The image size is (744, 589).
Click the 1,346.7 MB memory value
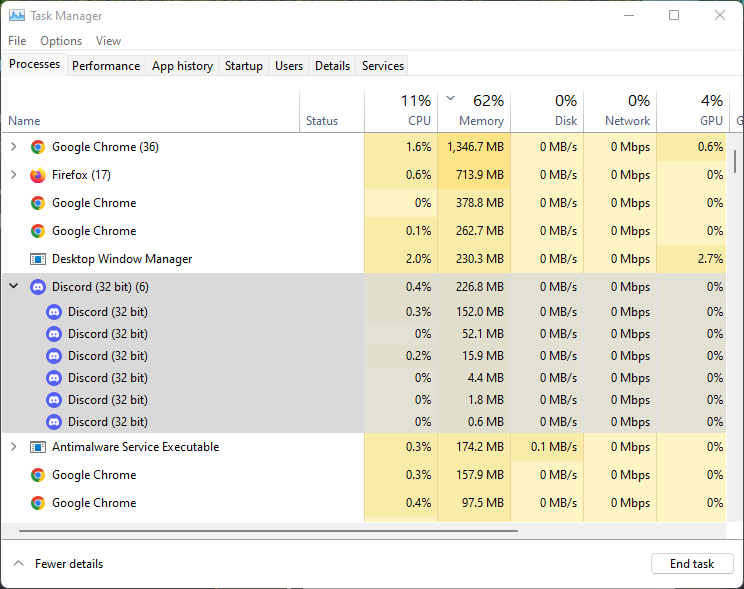click(x=475, y=147)
